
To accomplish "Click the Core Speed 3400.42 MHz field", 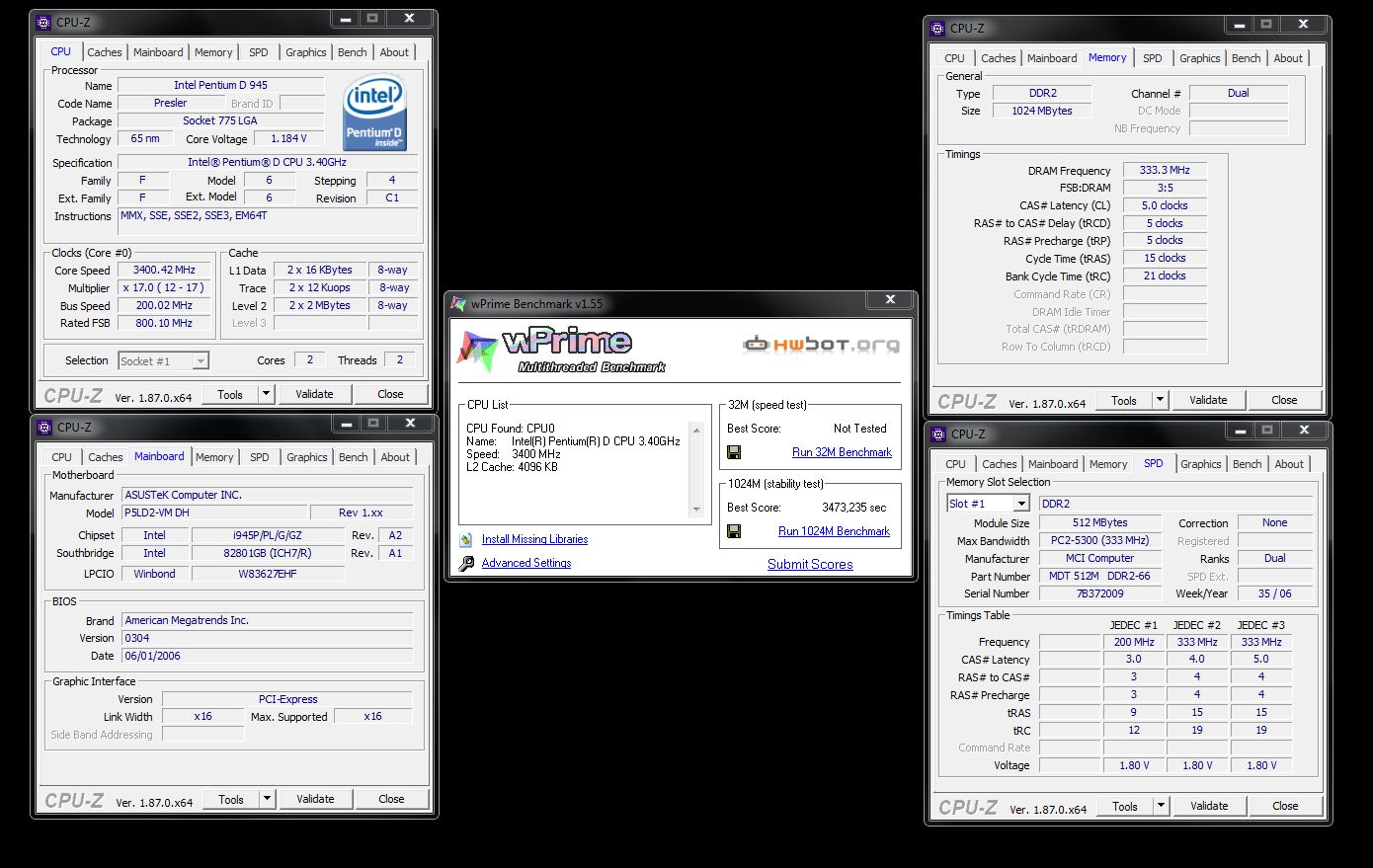I will (x=164, y=270).
